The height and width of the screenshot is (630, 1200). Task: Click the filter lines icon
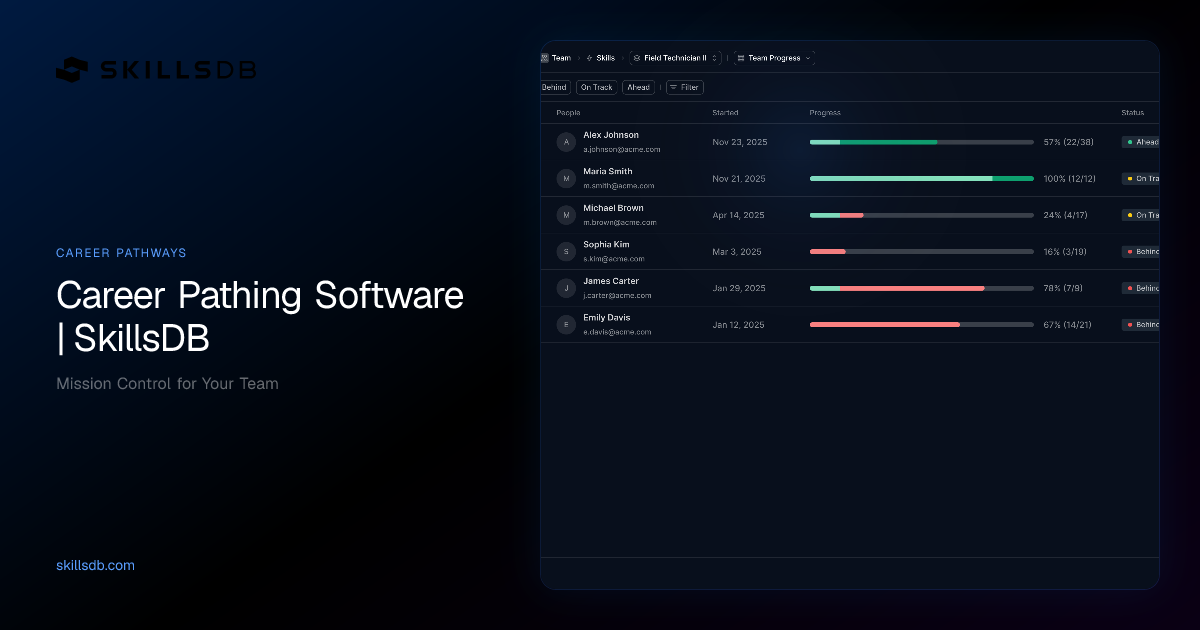coord(674,87)
